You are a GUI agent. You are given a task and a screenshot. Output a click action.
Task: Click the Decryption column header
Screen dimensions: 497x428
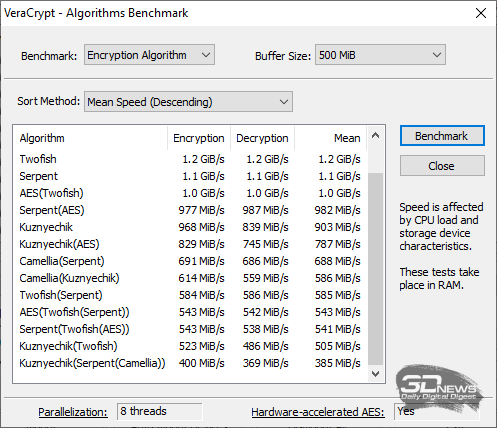262,138
